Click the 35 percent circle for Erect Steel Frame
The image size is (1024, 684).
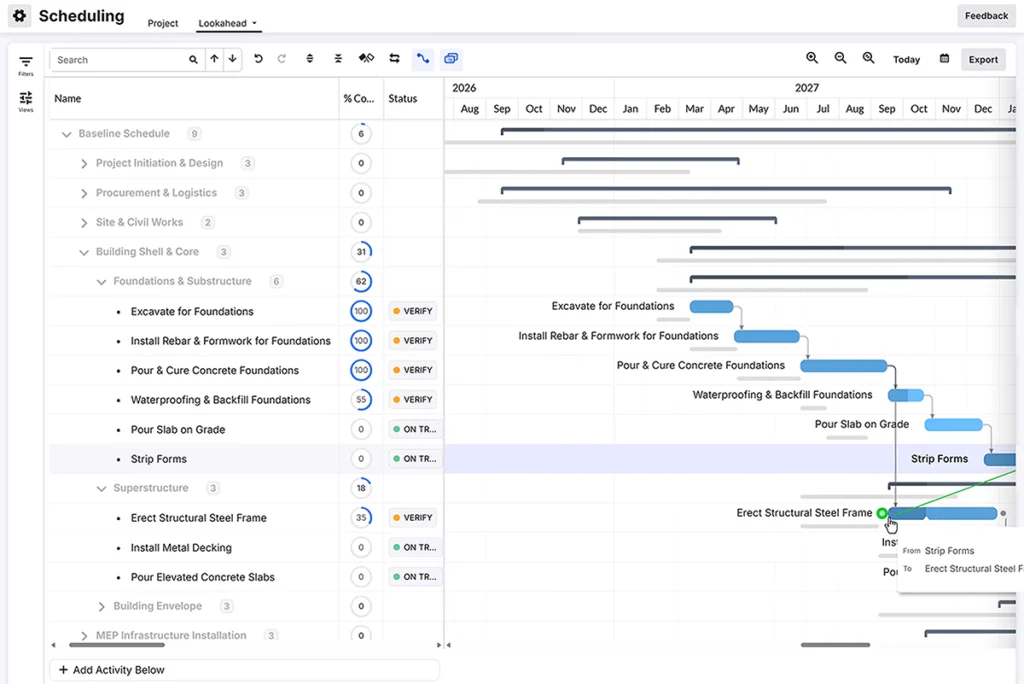[361, 517]
